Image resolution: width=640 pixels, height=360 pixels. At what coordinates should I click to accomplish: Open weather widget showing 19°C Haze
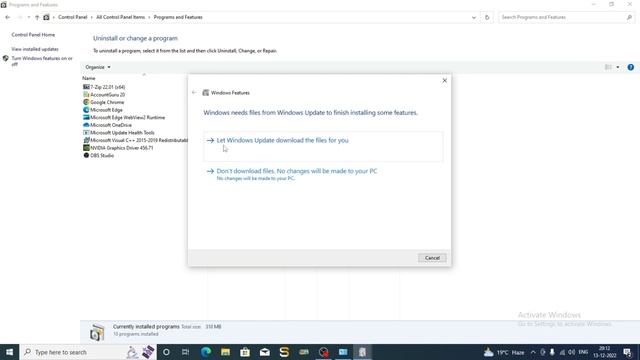click(x=504, y=352)
